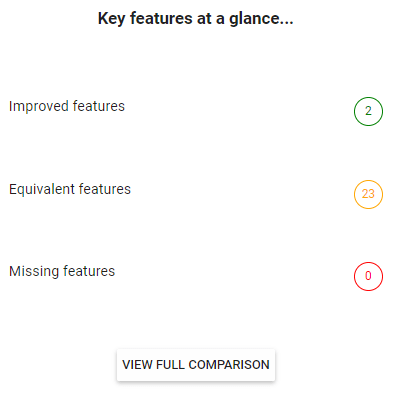Tap number 2 beside Improved features
413x399 pixels.
(368, 111)
